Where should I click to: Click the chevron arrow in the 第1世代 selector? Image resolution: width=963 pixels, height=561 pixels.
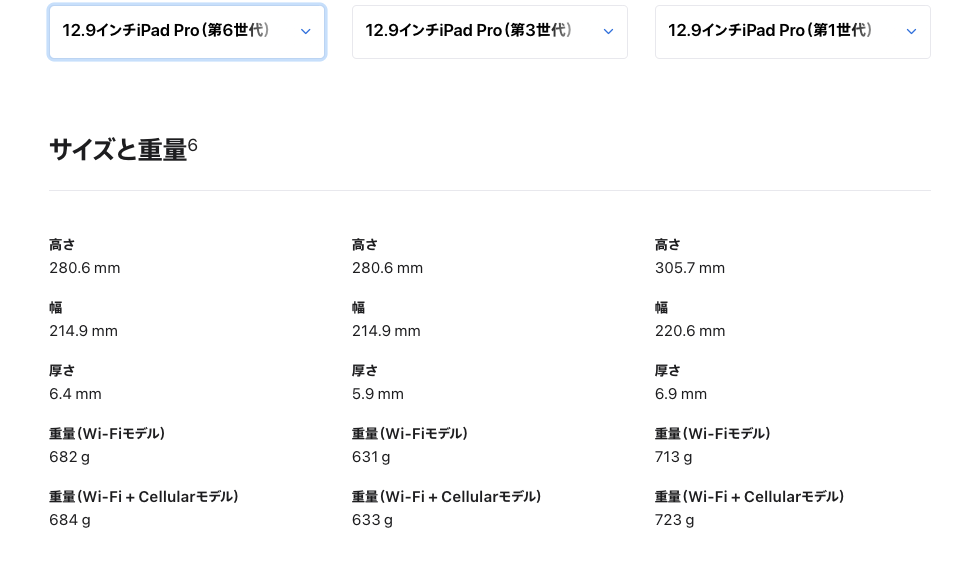(x=911, y=32)
